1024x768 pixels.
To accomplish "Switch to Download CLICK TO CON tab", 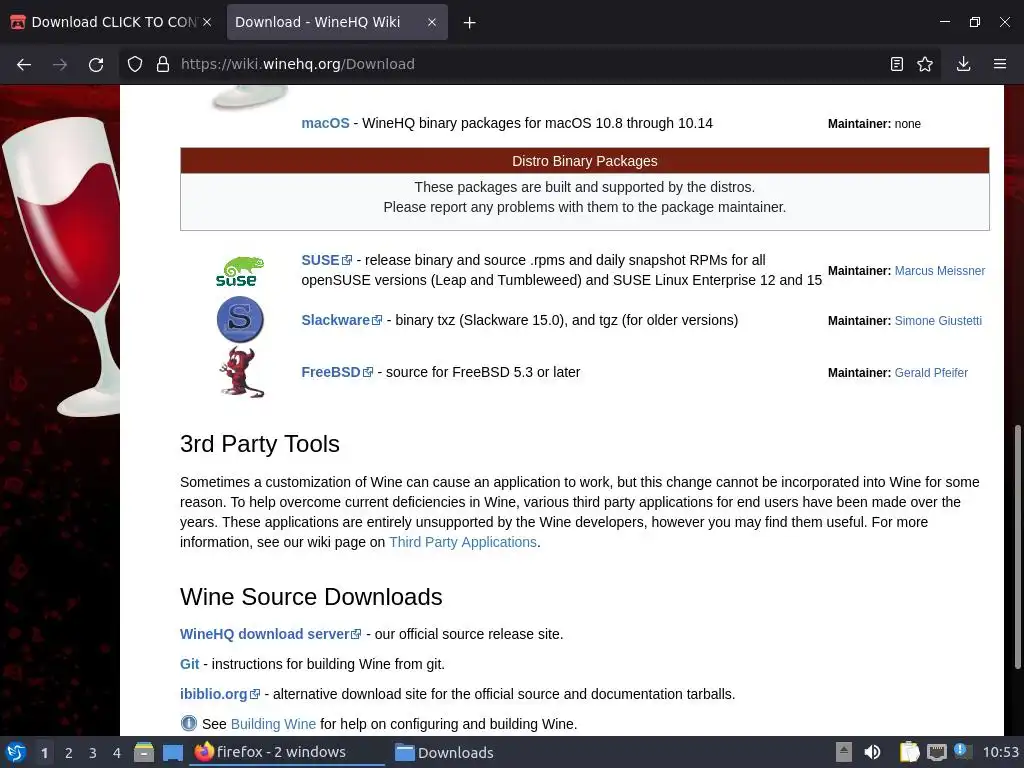I will click(x=111, y=22).
